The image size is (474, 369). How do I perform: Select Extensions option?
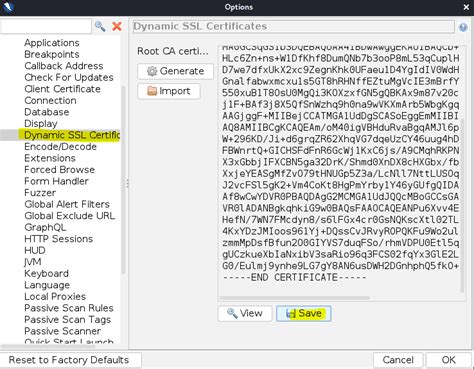pyautogui.click(x=50, y=158)
